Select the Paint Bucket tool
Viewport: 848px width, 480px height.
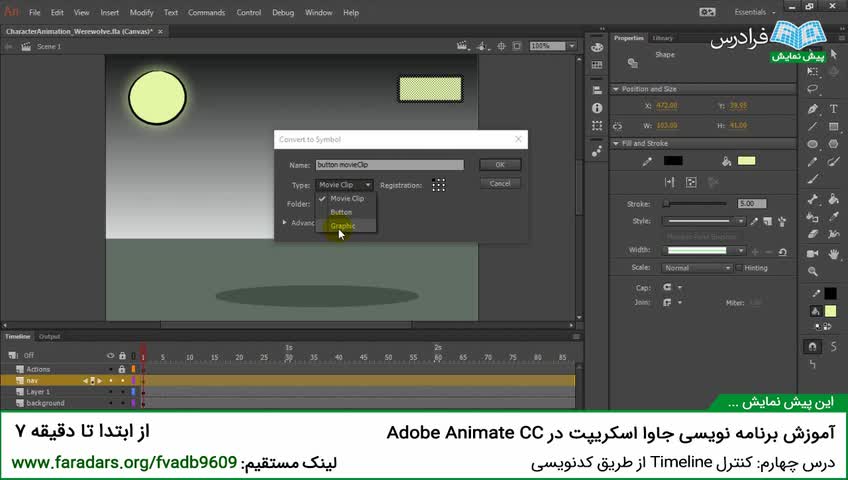(833, 199)
